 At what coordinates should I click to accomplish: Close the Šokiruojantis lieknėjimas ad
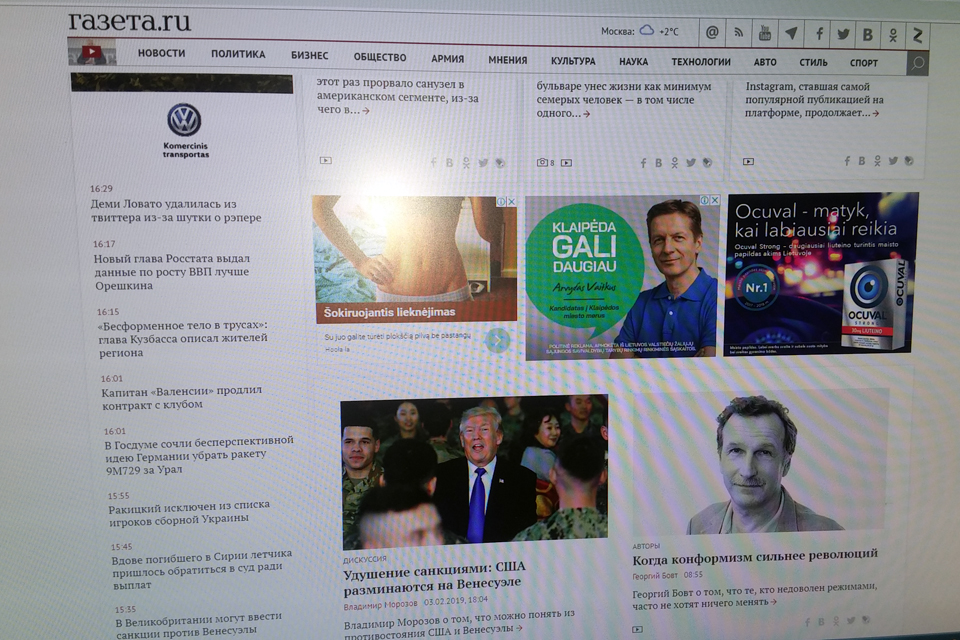512,202
